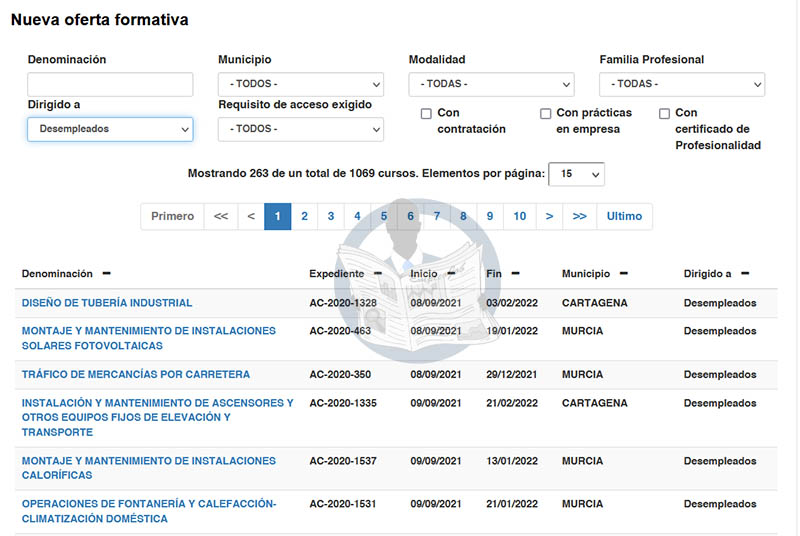Enable the Con contratación checkbox
This screenshot has width=800, height=536.
click(x=426, y=113)
